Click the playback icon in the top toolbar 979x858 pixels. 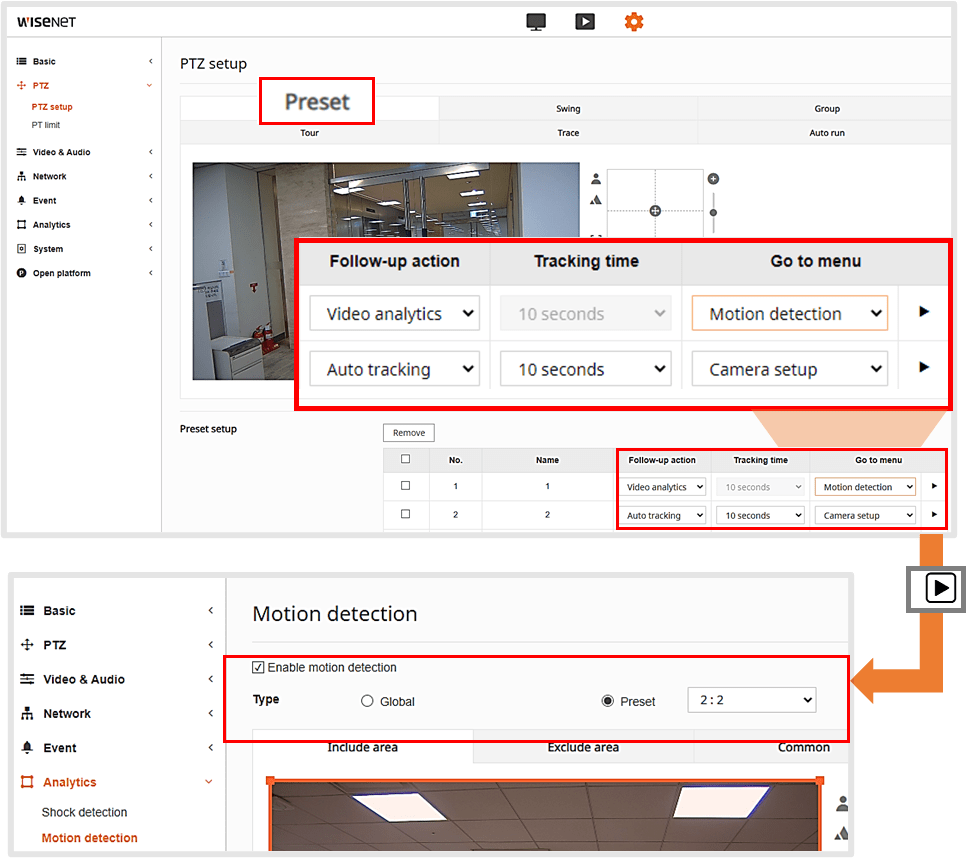(x=585, y=20)
